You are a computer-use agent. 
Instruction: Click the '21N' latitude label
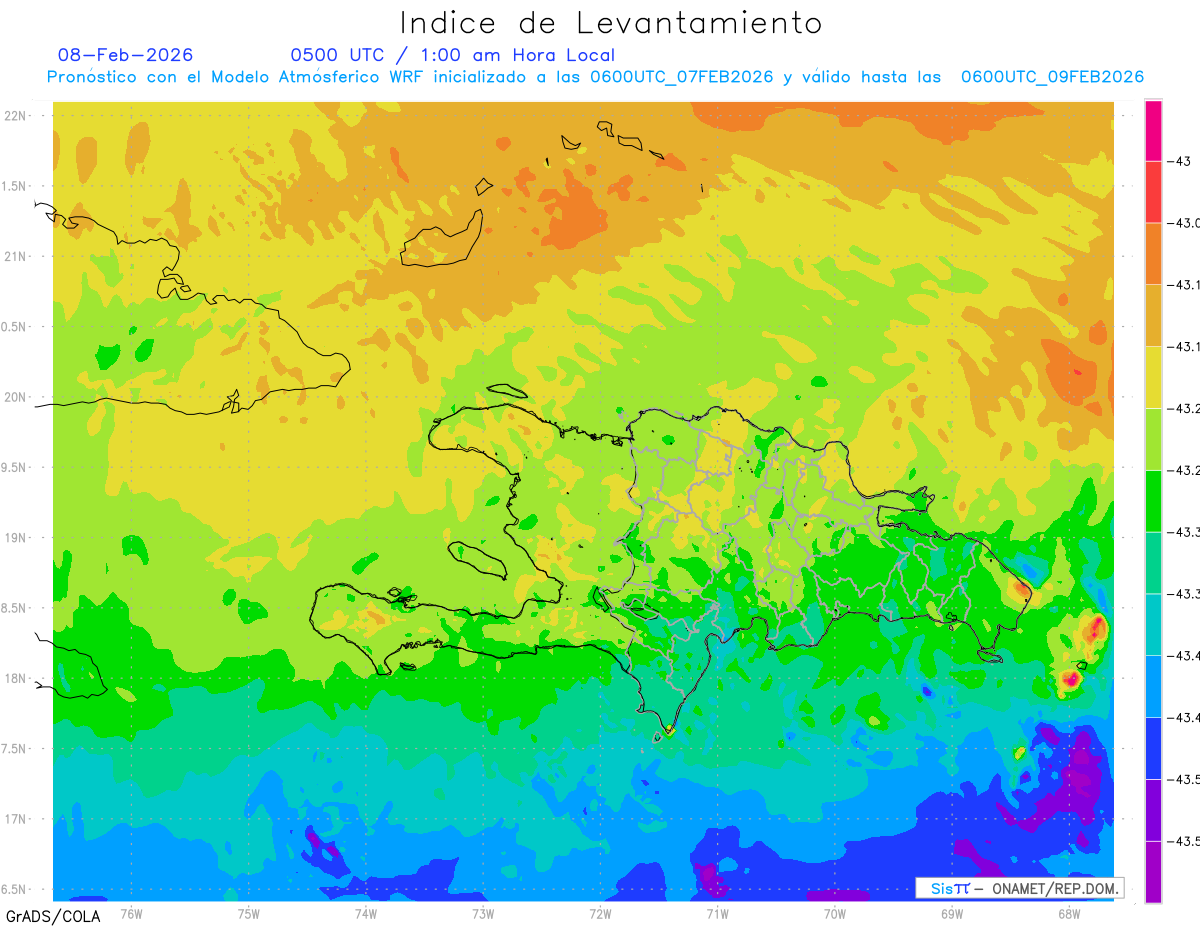[17, 256]
